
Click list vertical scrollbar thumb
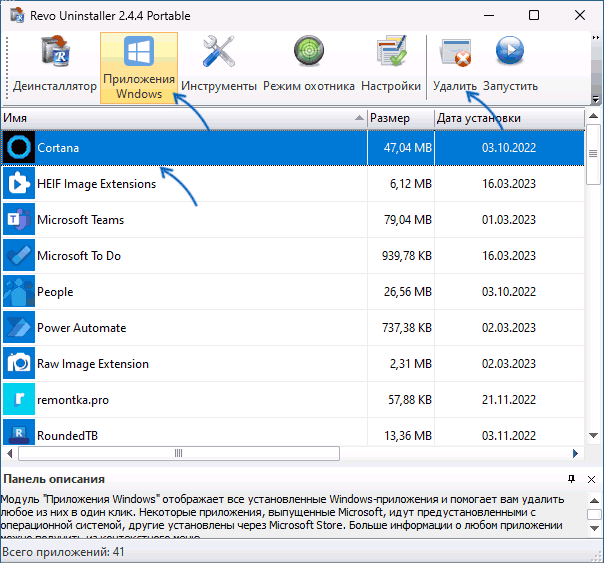[593, 154]
